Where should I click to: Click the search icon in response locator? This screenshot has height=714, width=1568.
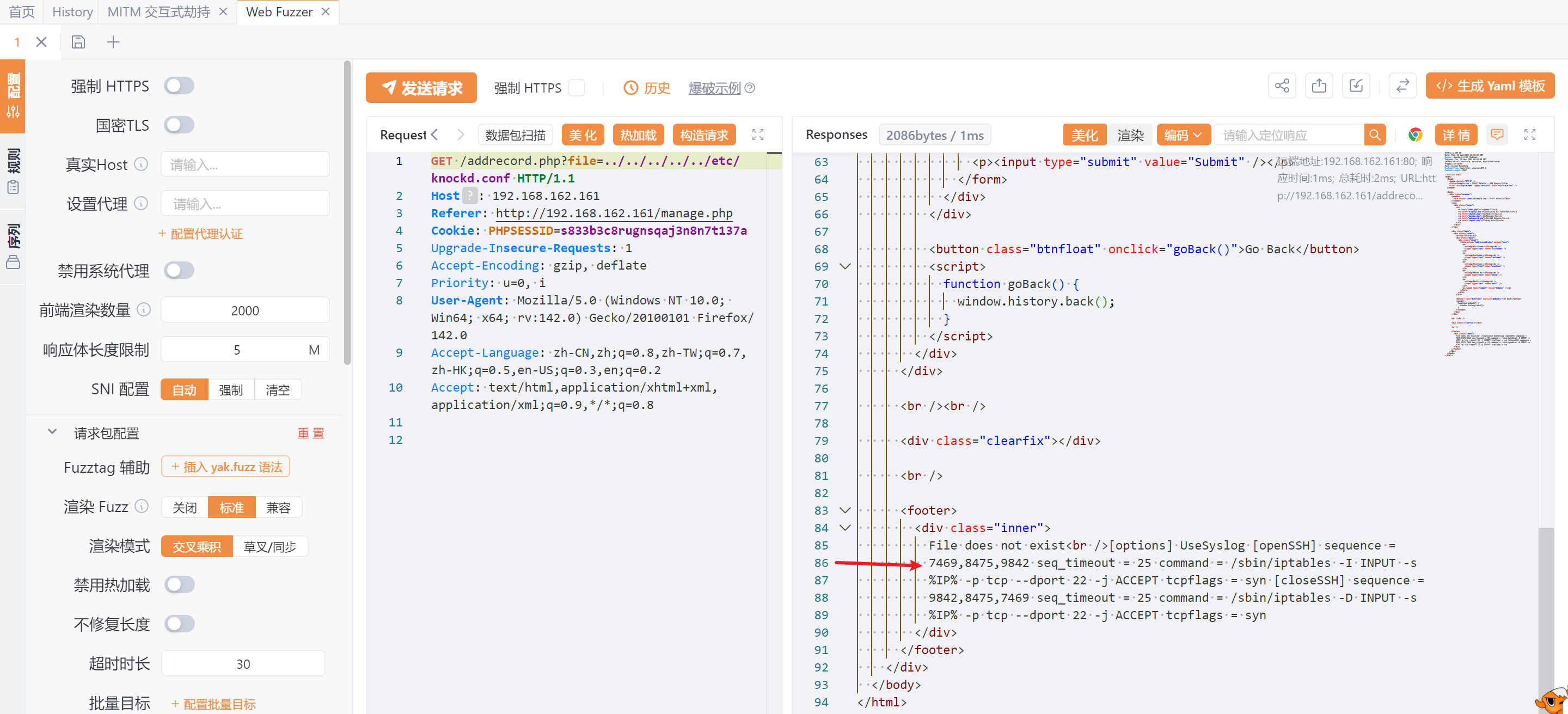click(x=1374, y=135)
